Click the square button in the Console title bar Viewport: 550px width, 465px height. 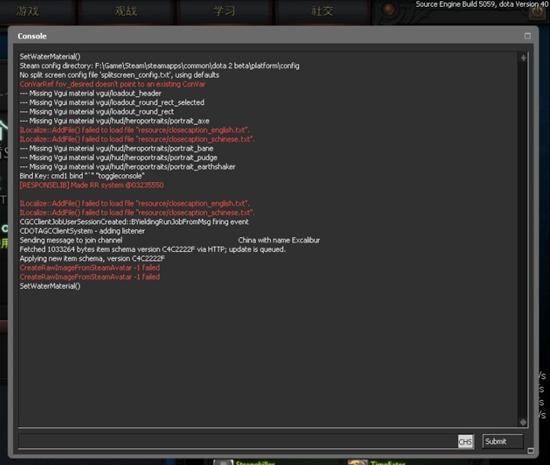527,36
